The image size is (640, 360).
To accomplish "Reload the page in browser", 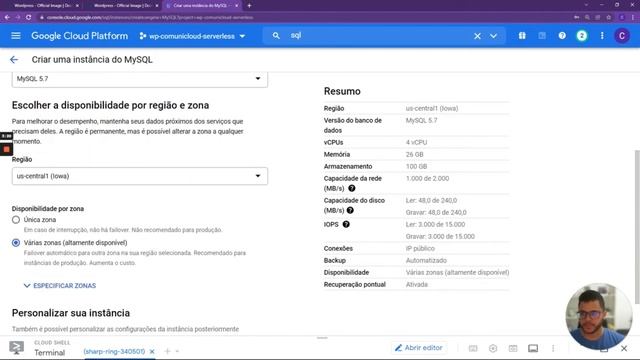I will click(29, 18).
